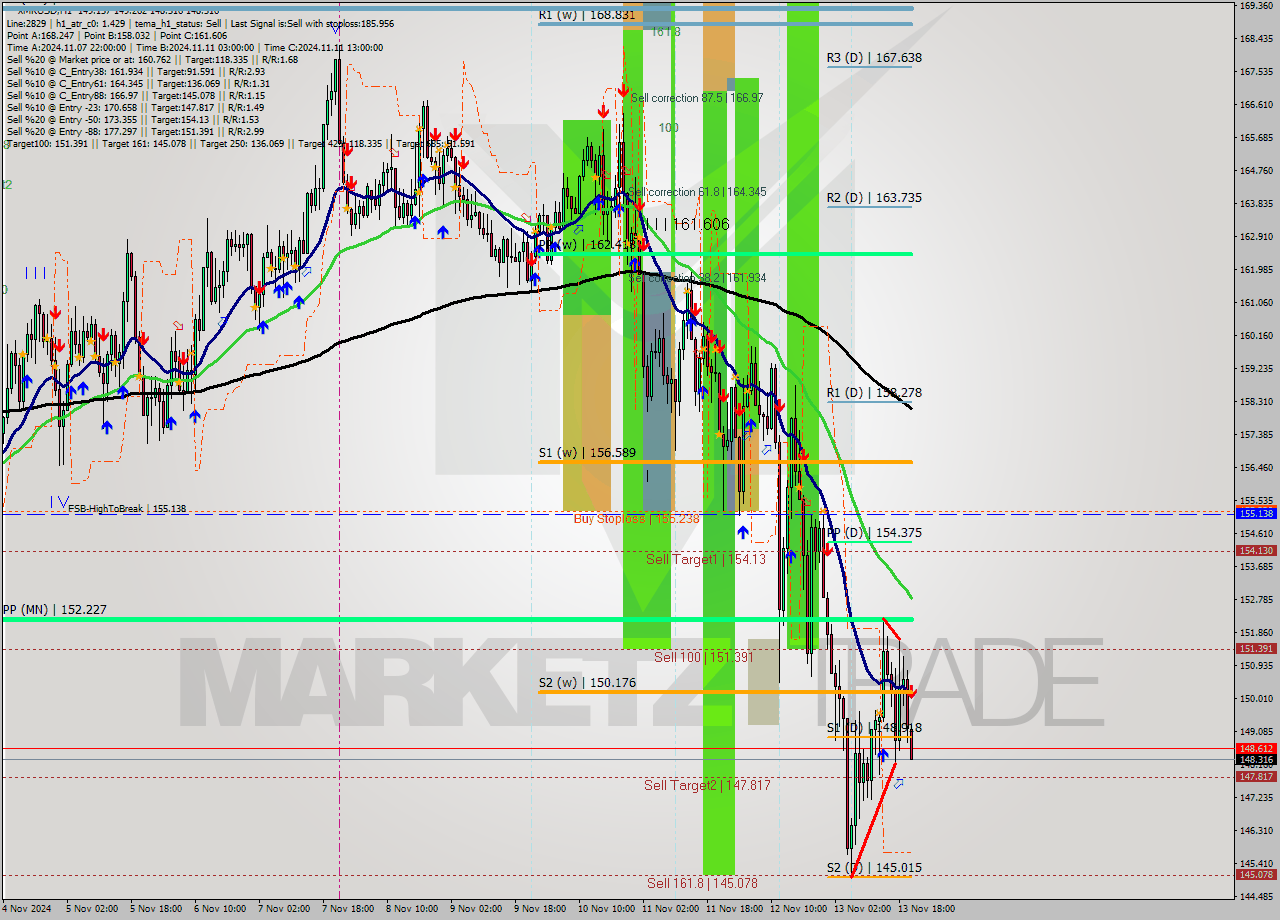Select the Sell %20 @ Market price line

[x=152, y=59]
